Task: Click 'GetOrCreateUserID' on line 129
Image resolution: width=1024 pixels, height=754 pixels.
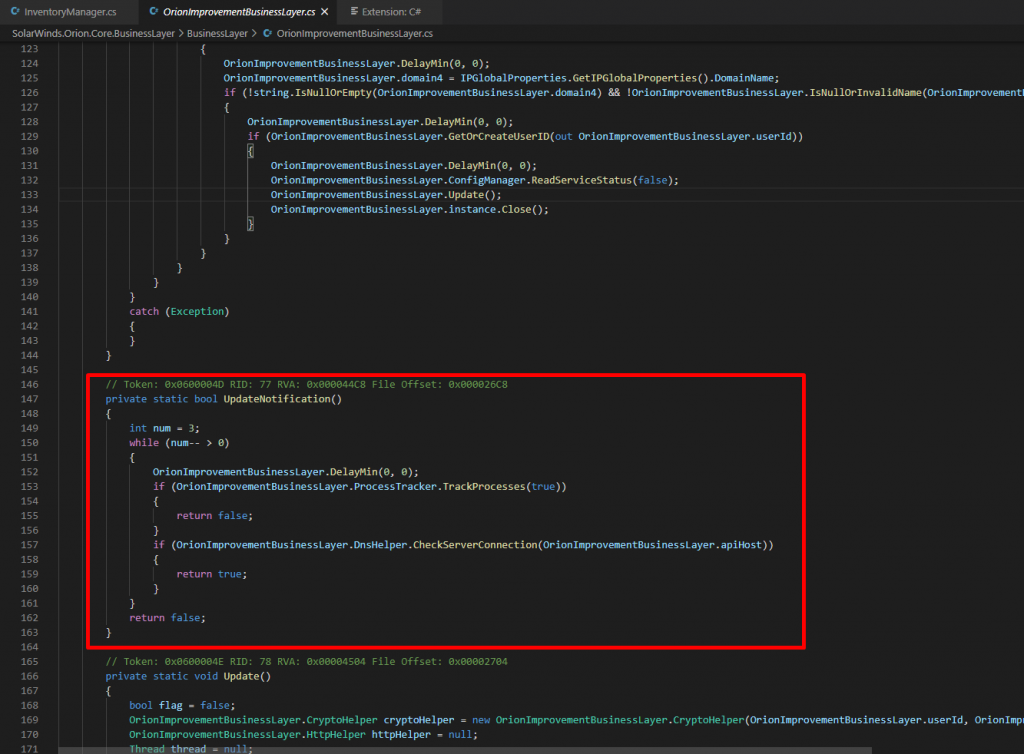Action: [498, 136]
